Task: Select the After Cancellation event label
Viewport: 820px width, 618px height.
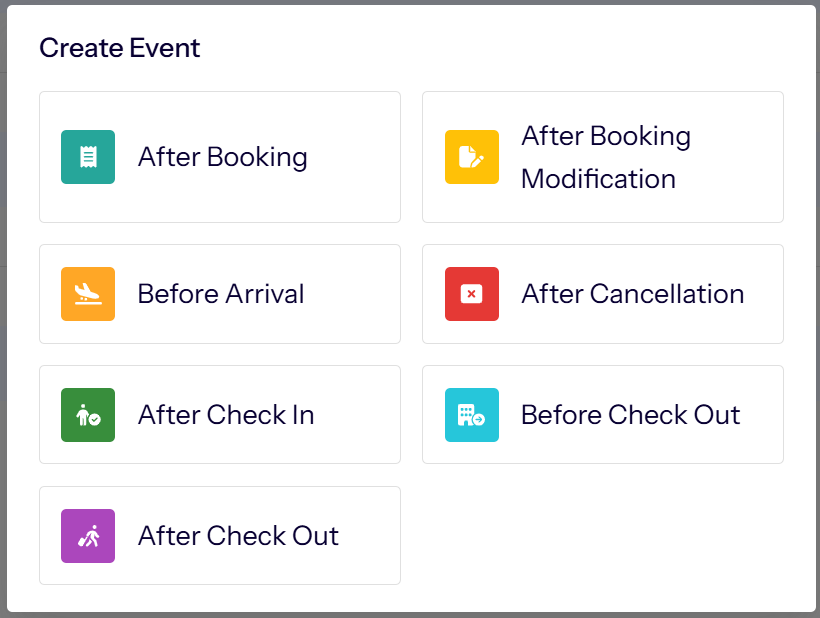Action: click(x=633, y=294)
